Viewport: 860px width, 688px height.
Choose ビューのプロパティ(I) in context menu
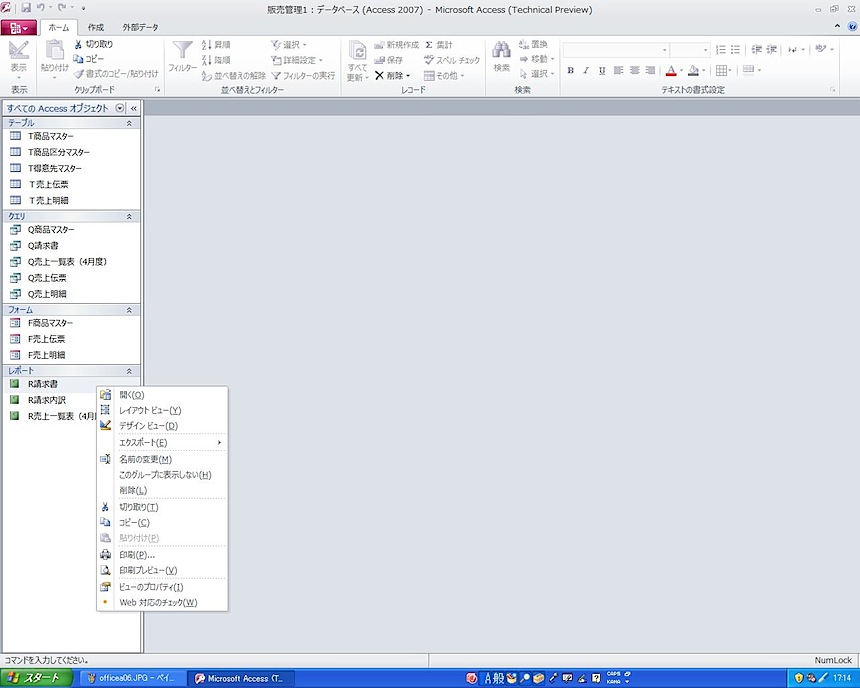[x=162, y=587]
